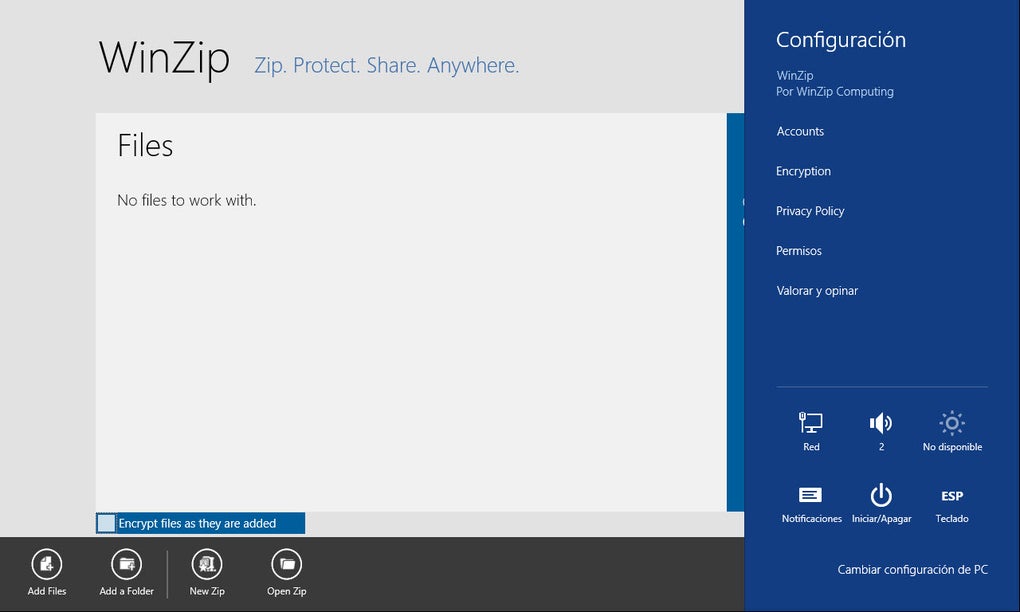The width and height of the screenshot is (1020, 612).
Task: Click the Add Files icon
Action: tap(47, 565)
